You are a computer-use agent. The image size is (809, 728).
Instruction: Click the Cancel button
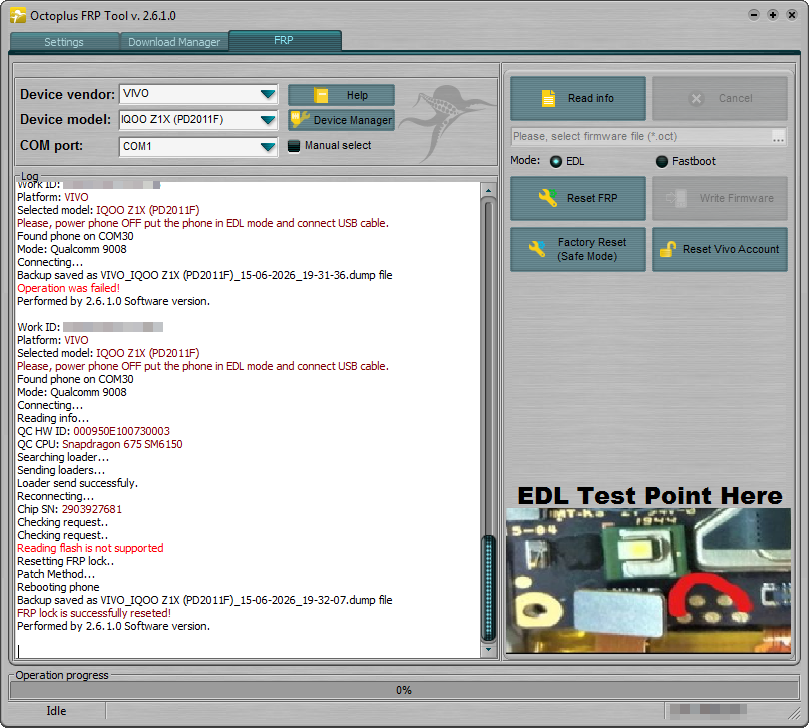(x=720, y=98)
